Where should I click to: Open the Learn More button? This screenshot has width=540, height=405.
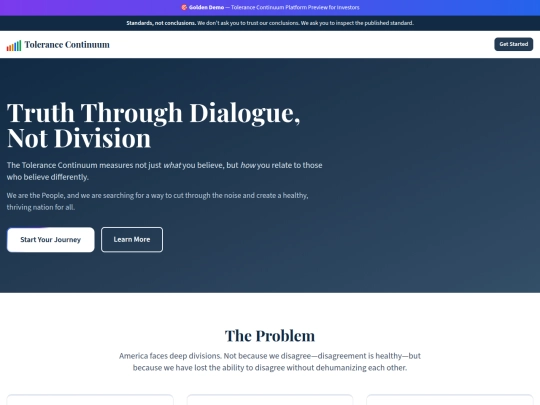click(132, 240)
